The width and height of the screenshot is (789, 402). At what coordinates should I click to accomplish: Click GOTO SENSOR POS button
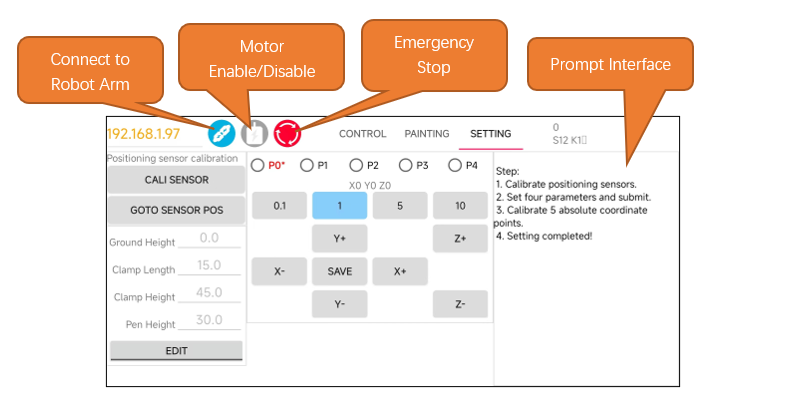(177, 210)
